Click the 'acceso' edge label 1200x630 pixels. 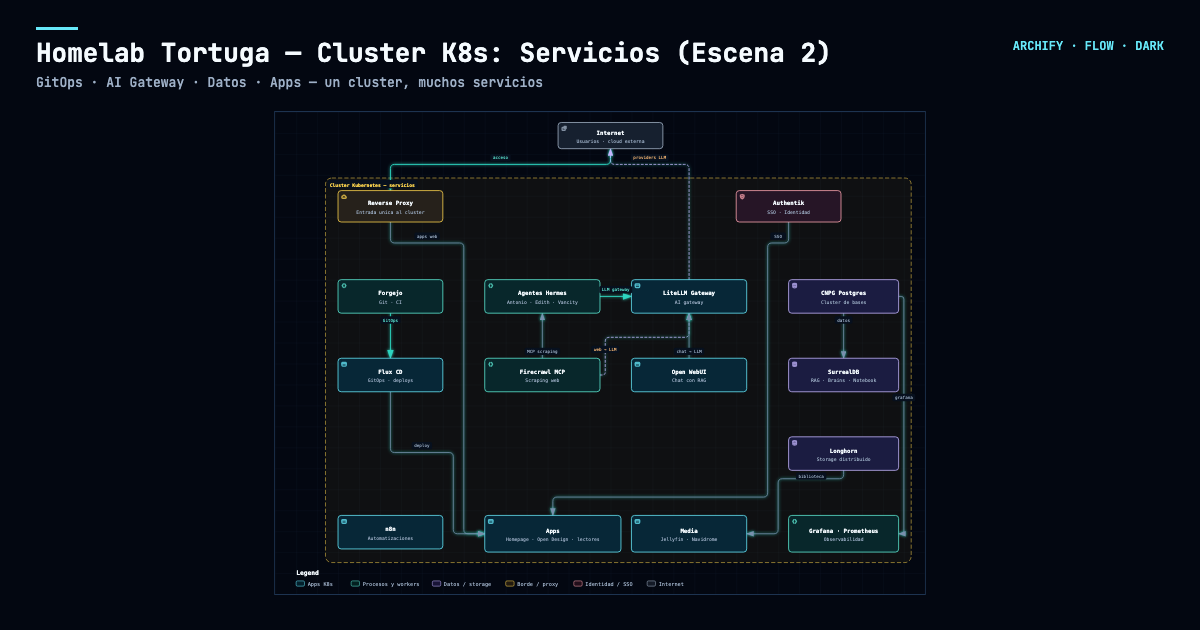pos(501,158)
